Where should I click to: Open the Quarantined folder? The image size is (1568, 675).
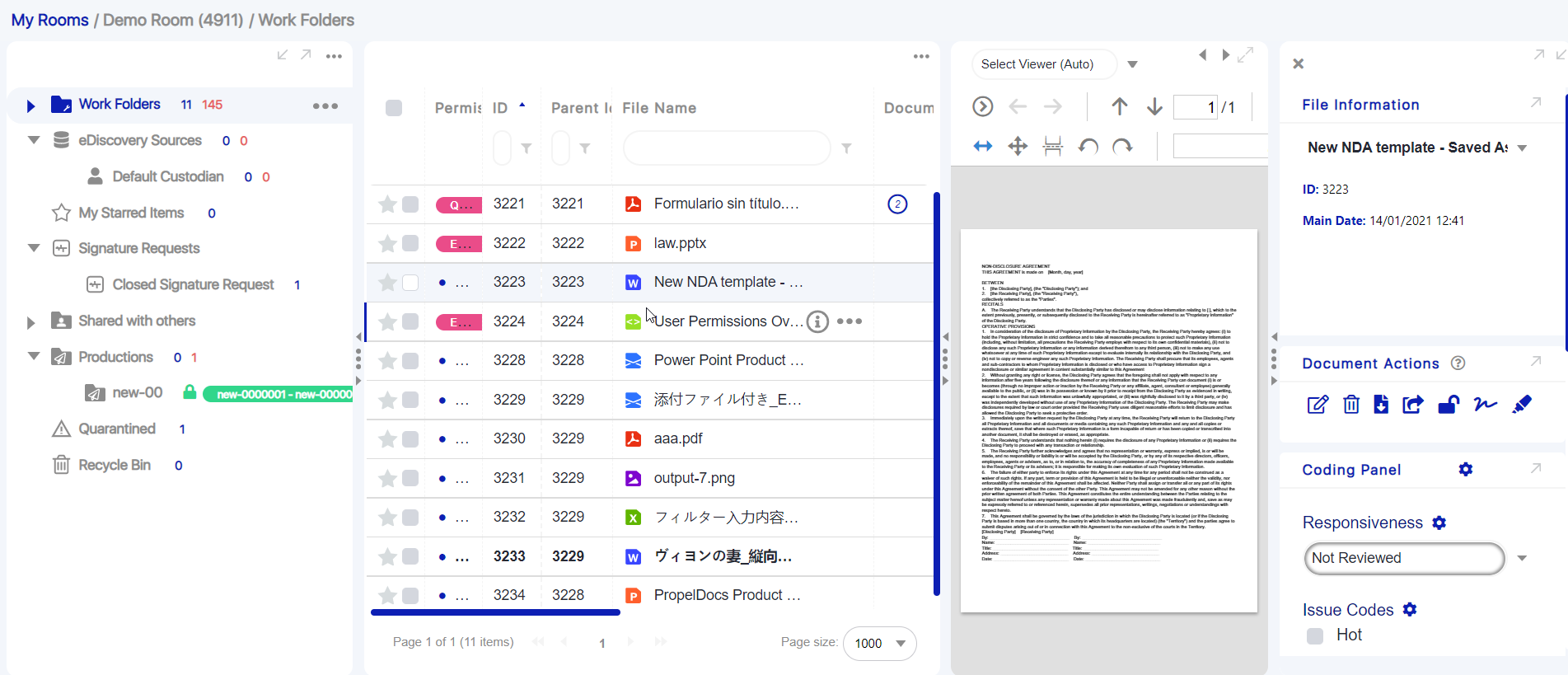tap(117, 429)
